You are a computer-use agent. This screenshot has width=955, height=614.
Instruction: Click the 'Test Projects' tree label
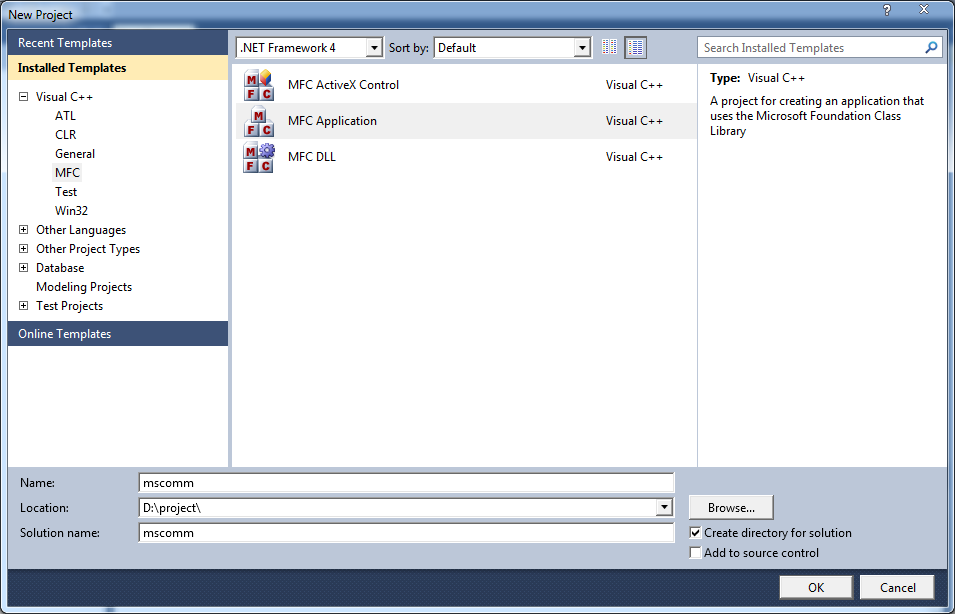click(x=69, y=306)
